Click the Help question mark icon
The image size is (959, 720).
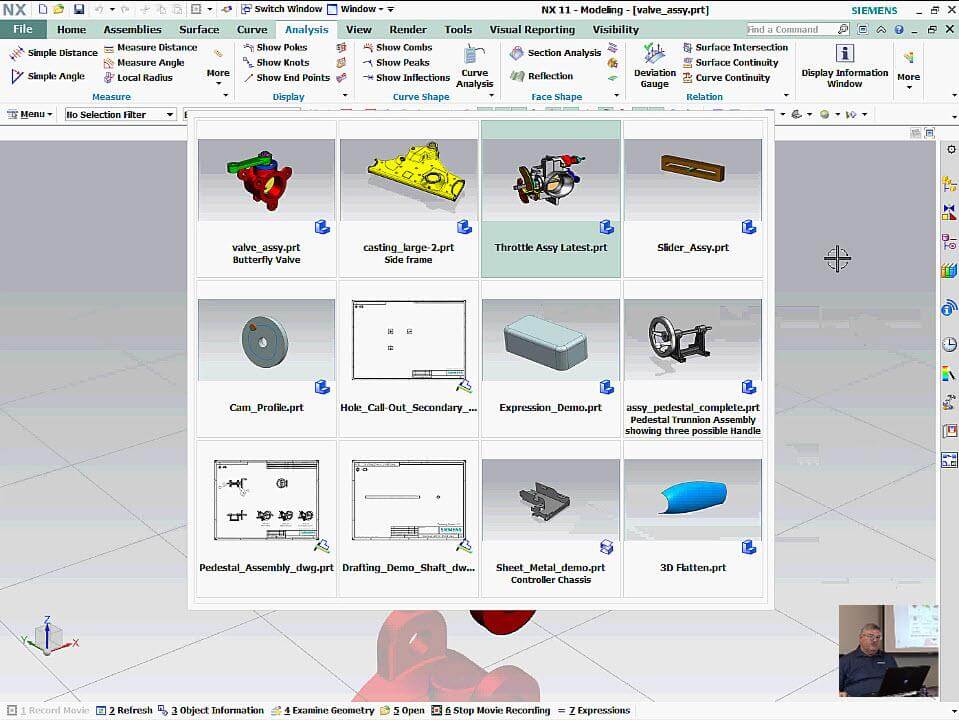point(898,29)
